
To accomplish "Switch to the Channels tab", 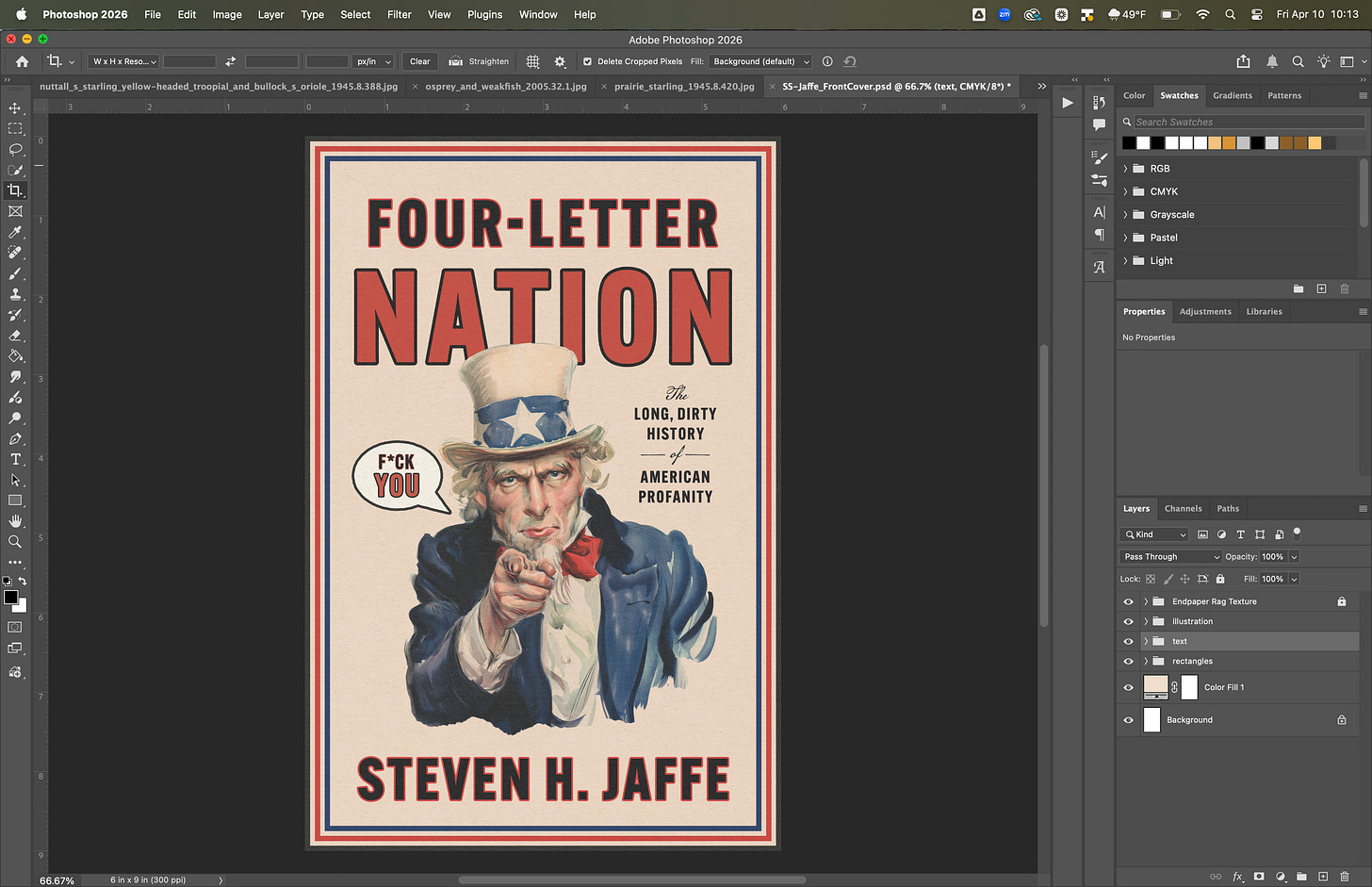I will (1183, 508).
